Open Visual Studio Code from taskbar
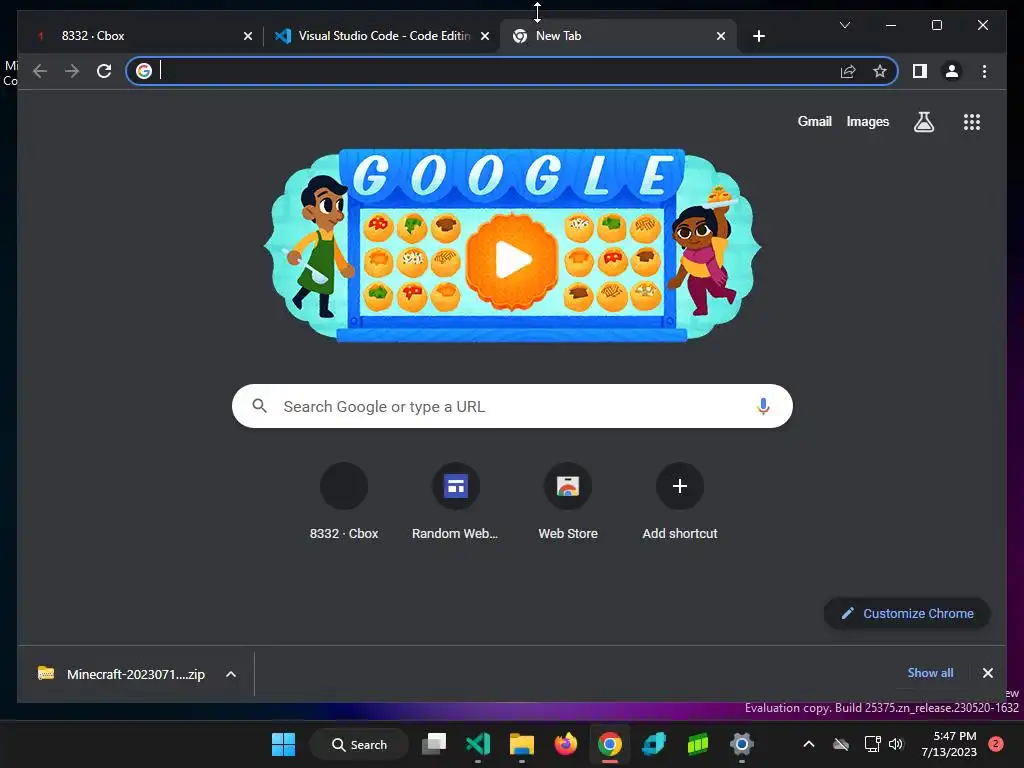The width and height of the screenshot is (1024, 768). pyautogui.click(x=478, y=744)
